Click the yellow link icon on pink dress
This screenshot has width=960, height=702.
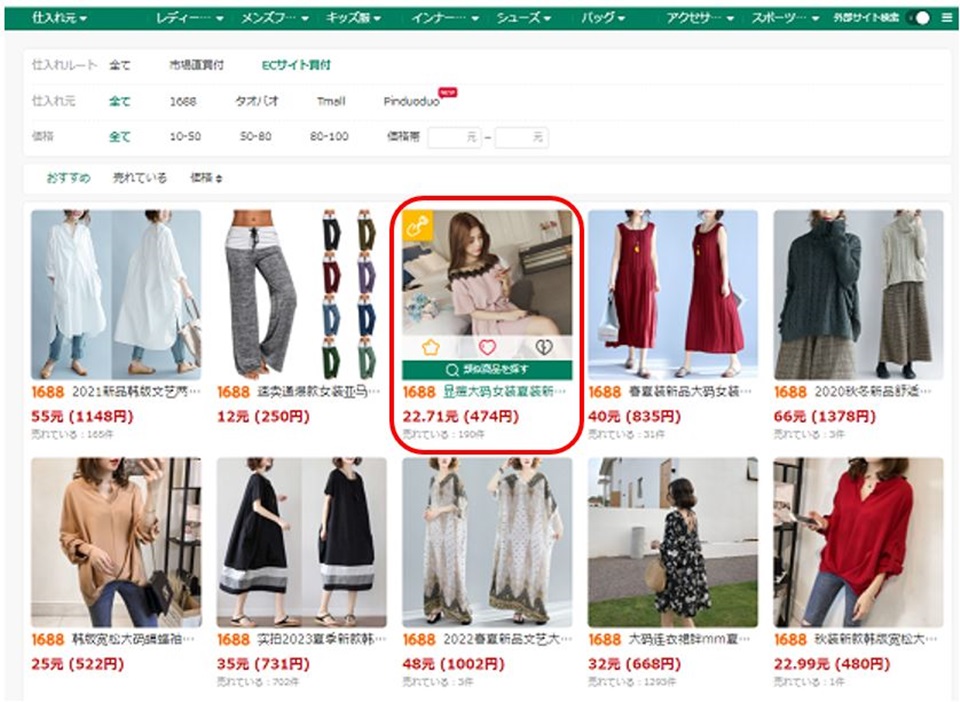click(x=418, y=225)
